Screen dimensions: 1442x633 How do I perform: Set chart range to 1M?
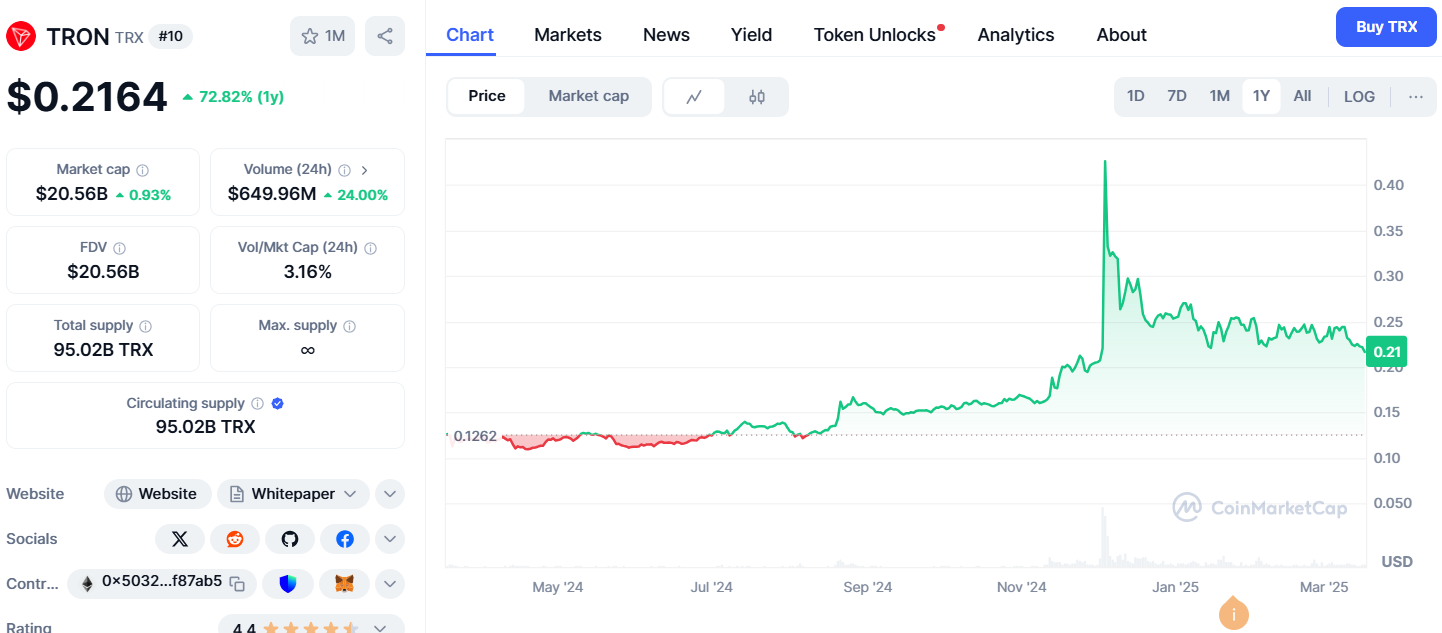pos(1219,97)
